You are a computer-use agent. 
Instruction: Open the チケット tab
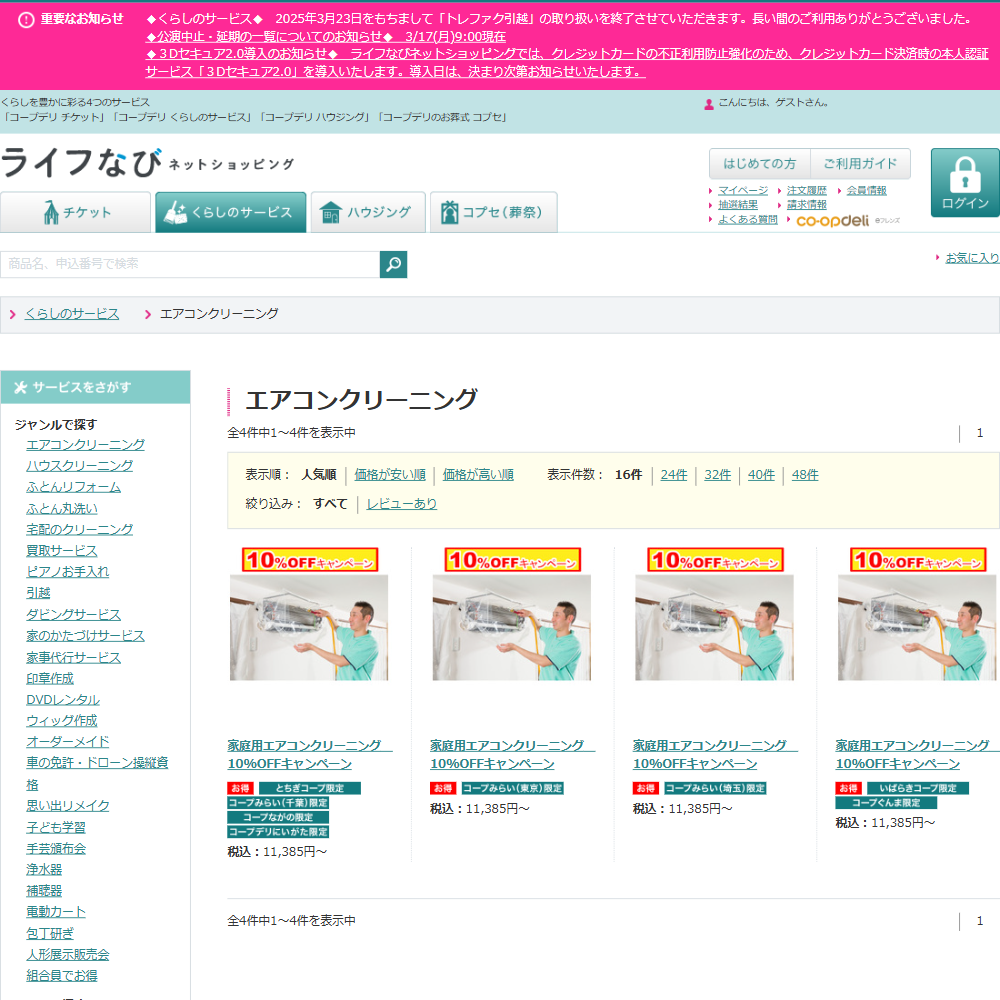tap(76, 212)
